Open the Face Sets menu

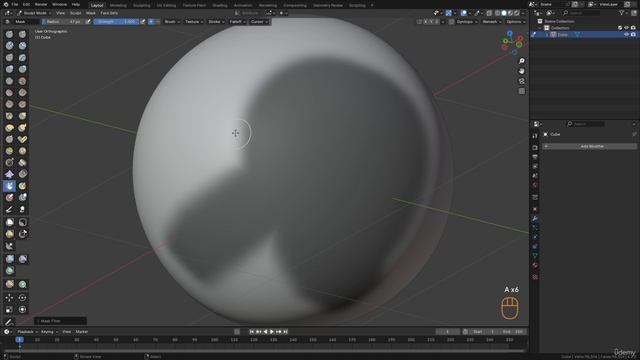click(109, 13)
